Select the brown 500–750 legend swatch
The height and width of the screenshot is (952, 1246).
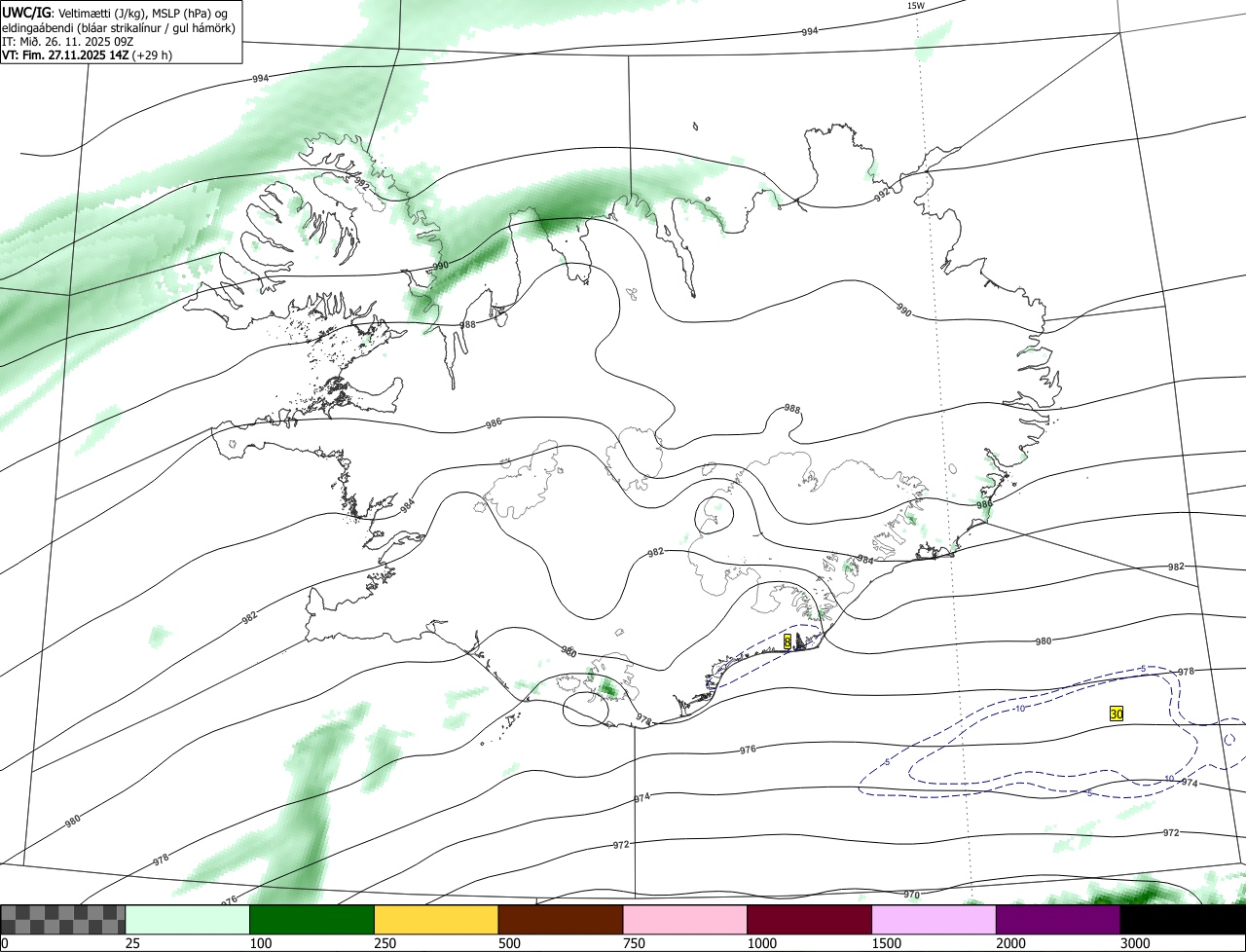tap(561, 919)
